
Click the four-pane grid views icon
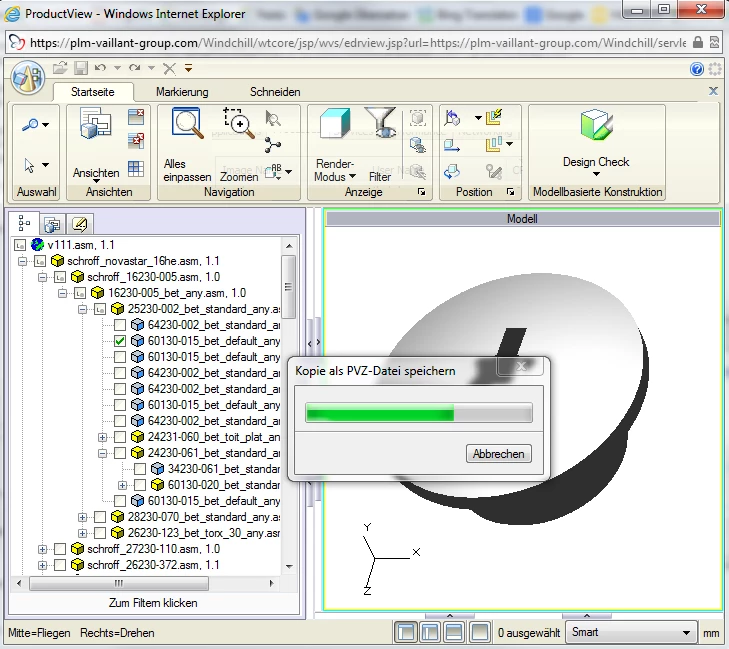coord(136,168)
